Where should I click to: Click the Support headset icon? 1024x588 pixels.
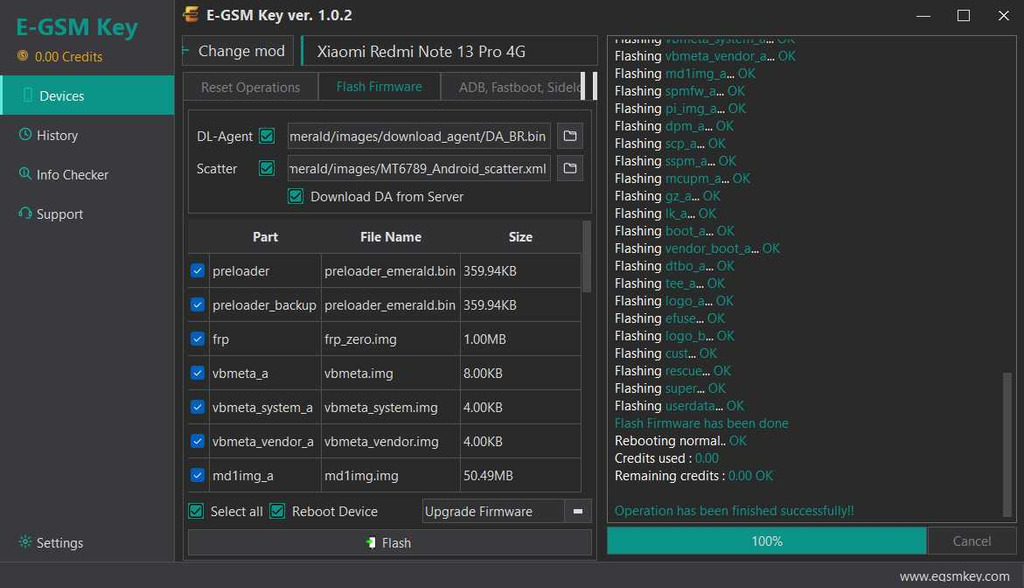click(x=25, y=213)
